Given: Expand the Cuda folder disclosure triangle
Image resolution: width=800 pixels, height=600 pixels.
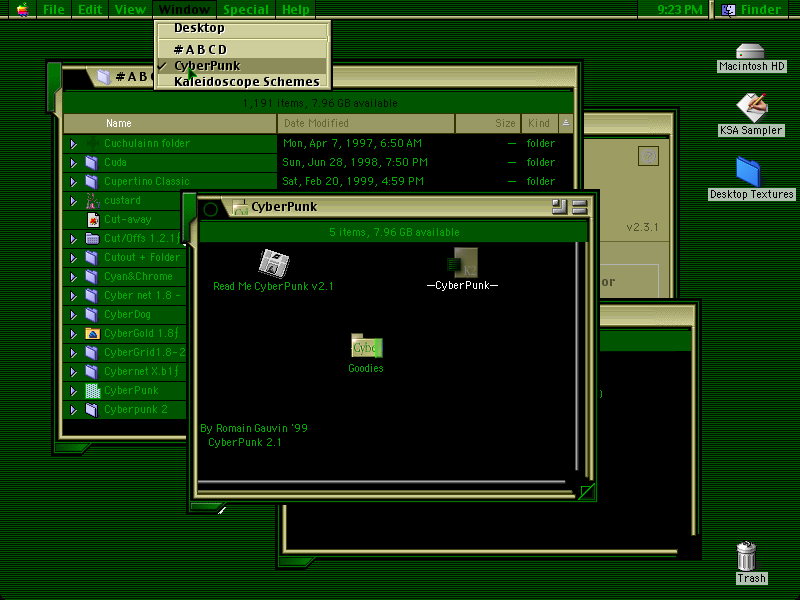Looking at the screenshot, I should coord(73,163).
